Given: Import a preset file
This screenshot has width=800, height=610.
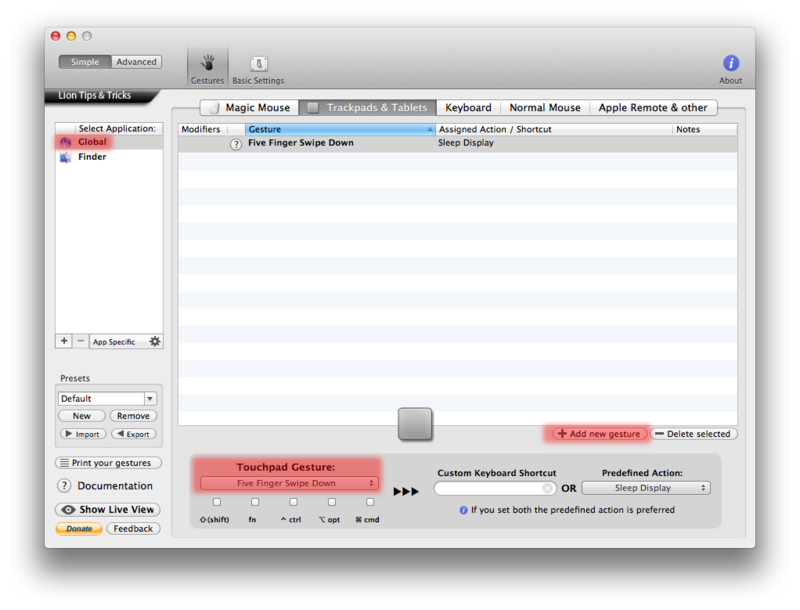Looking at the screenshot, I should (83, 434).
